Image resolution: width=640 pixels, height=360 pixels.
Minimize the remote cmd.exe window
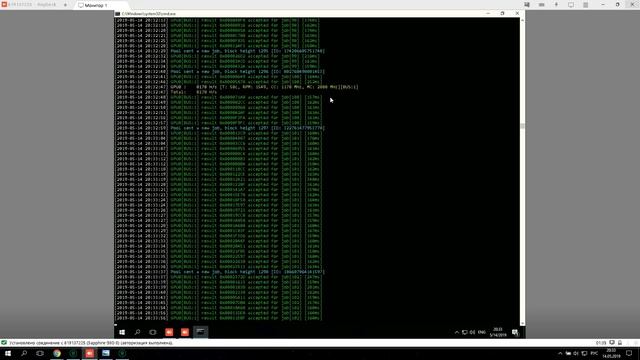(x=488, y=13)
